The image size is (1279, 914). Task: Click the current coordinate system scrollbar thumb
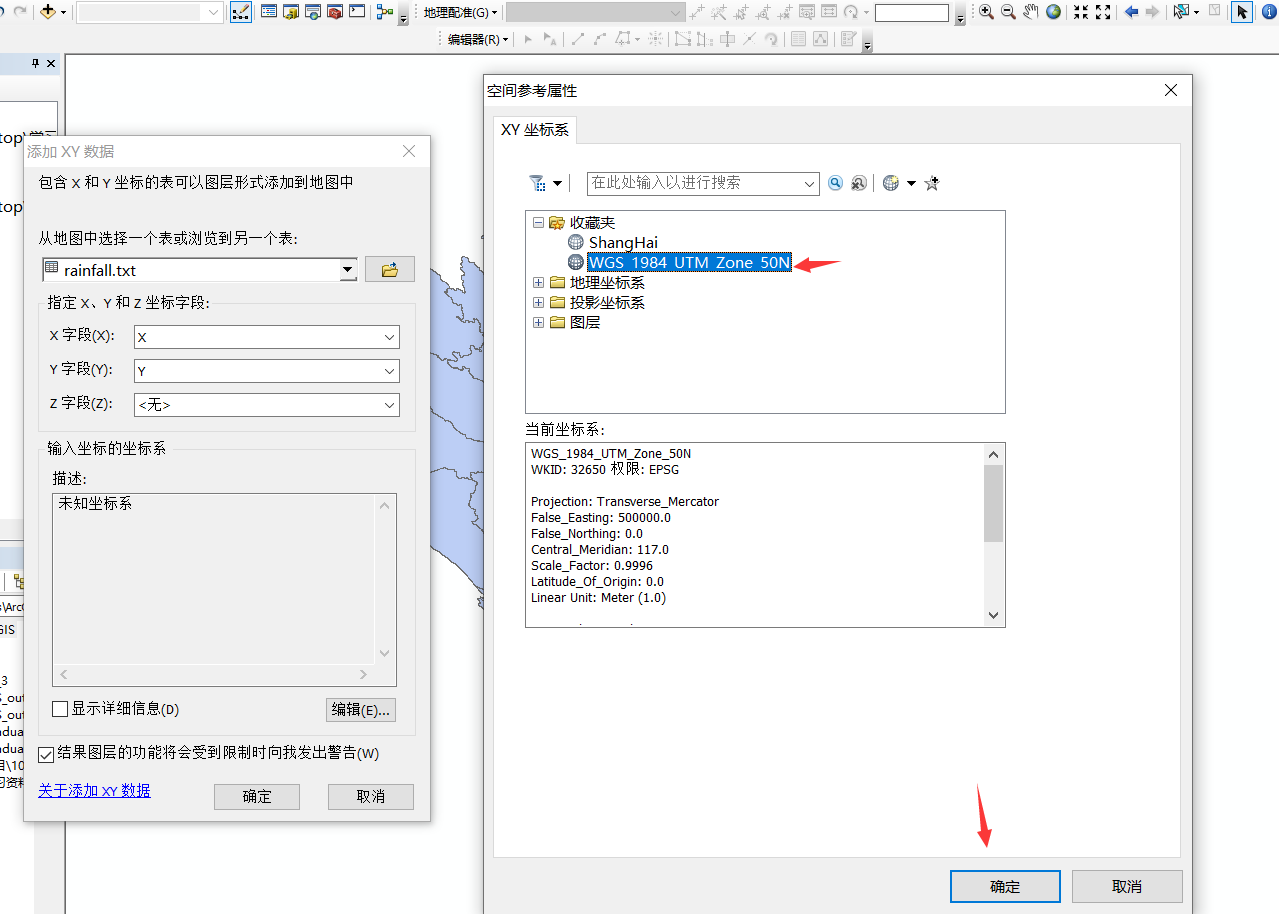[993, 502]
